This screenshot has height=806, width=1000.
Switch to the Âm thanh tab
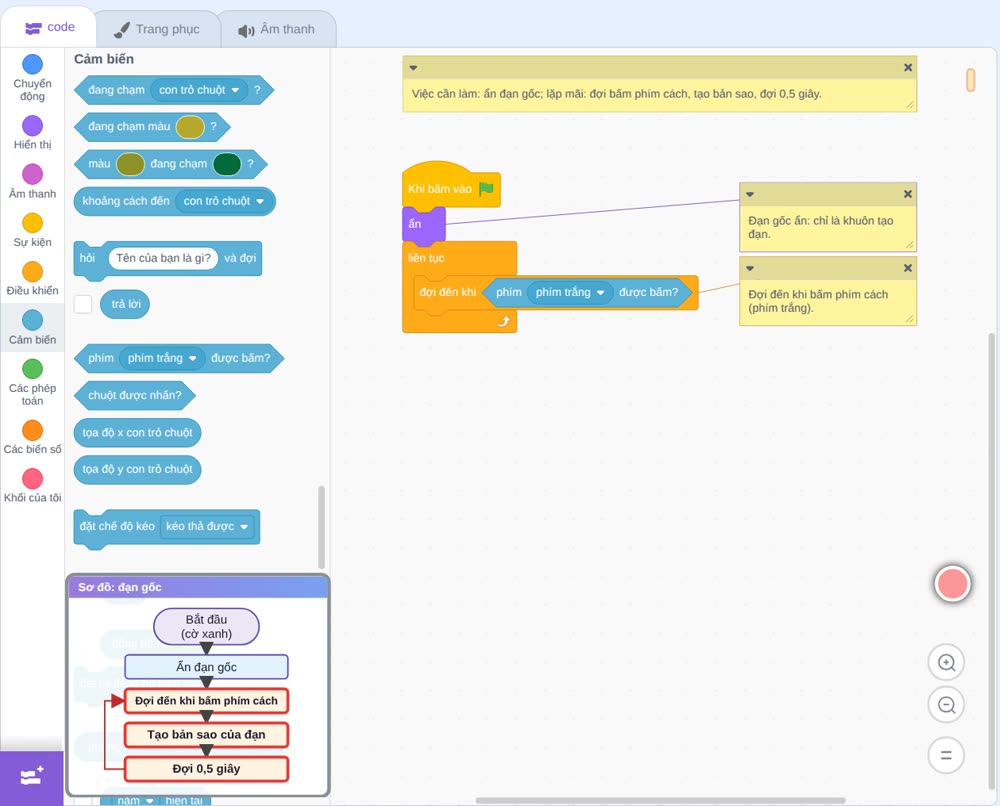(277, 29)
